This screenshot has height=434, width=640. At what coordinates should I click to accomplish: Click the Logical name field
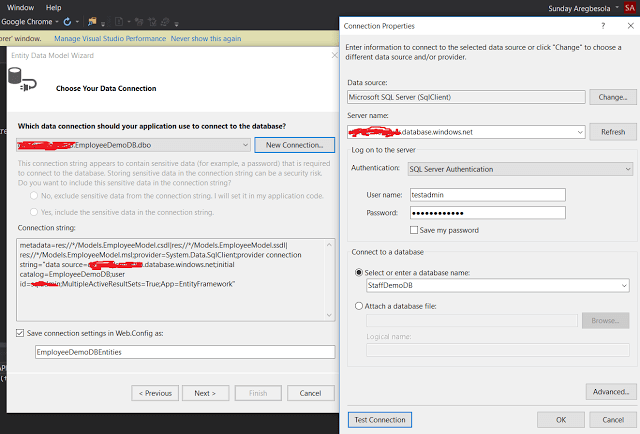point(498,350)
